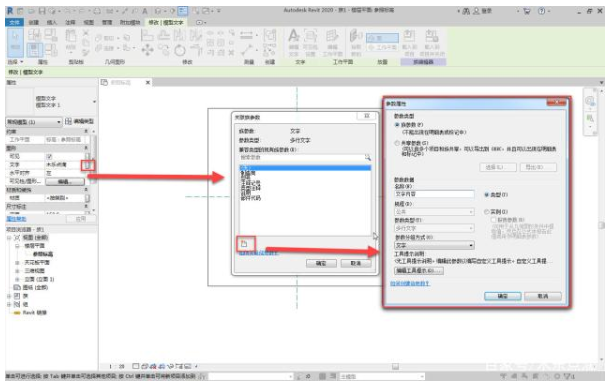Toggle the 可见 checkbox in properties

pos(49,157)
